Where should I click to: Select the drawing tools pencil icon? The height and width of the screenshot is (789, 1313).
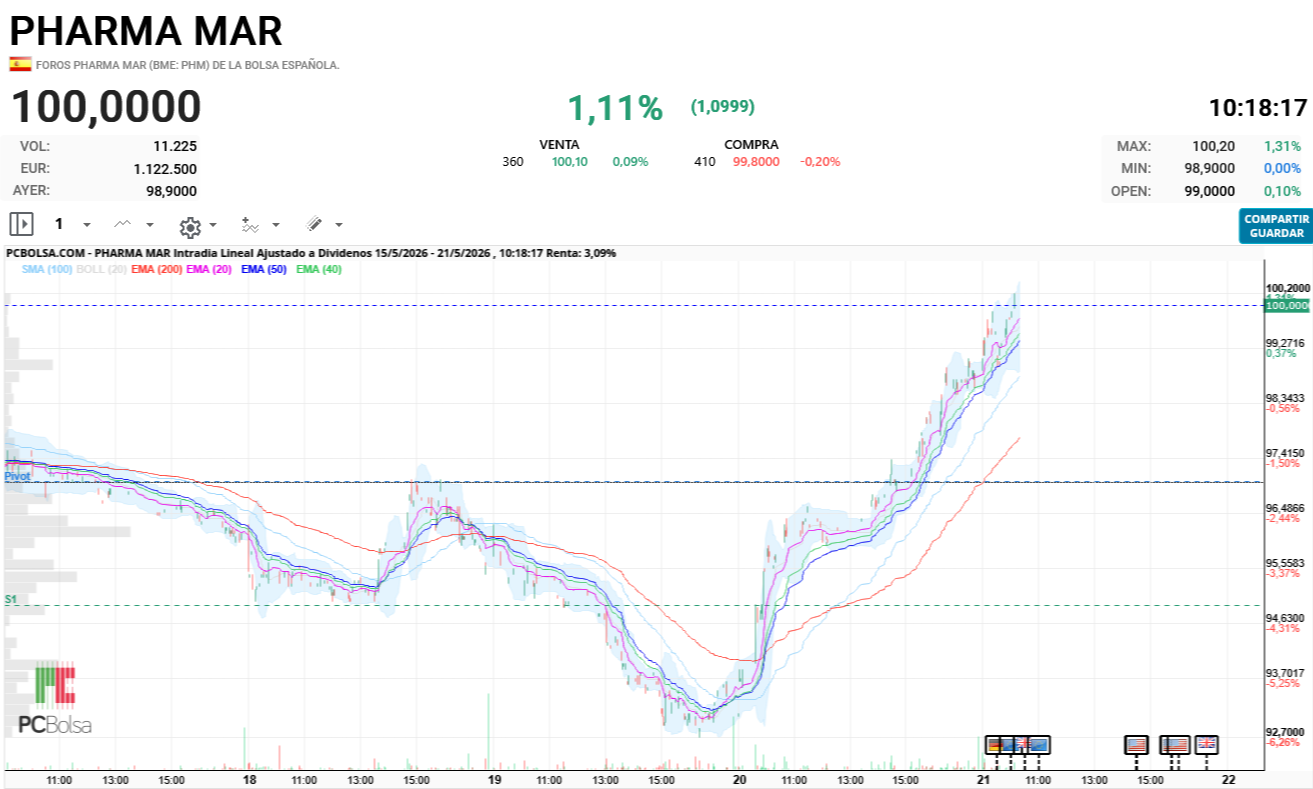(x=314, y=224)
